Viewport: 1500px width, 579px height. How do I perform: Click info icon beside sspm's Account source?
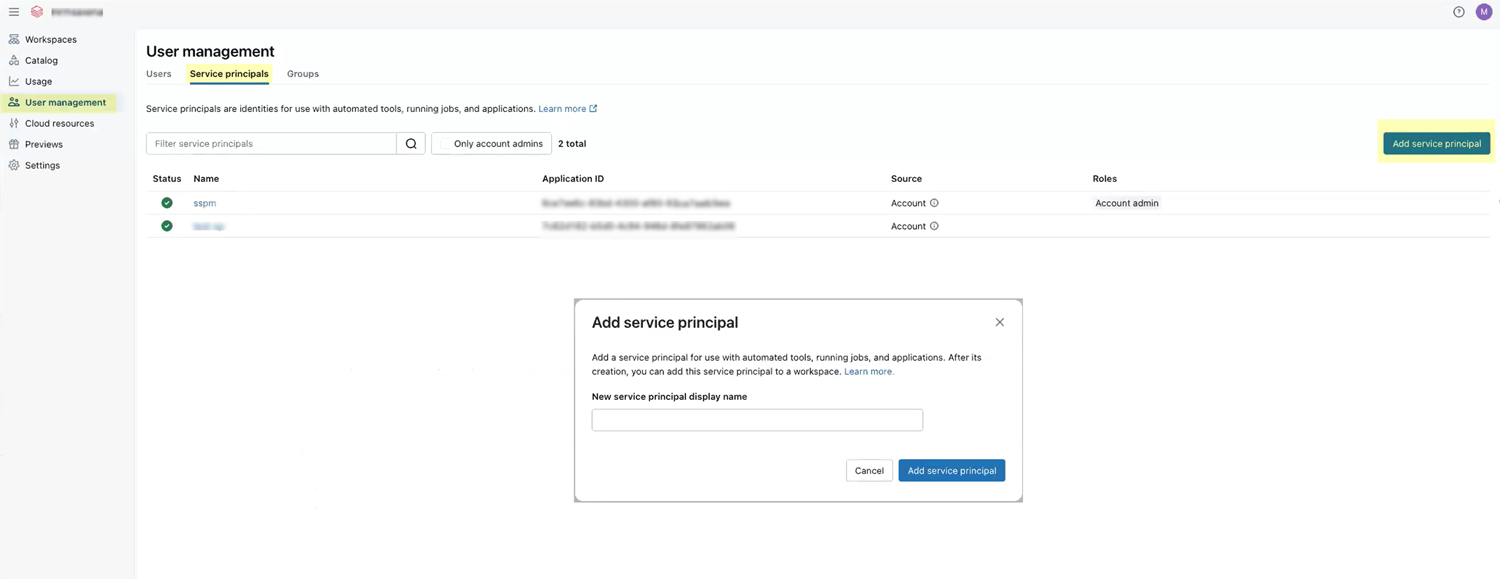click(x=934, y=203)
